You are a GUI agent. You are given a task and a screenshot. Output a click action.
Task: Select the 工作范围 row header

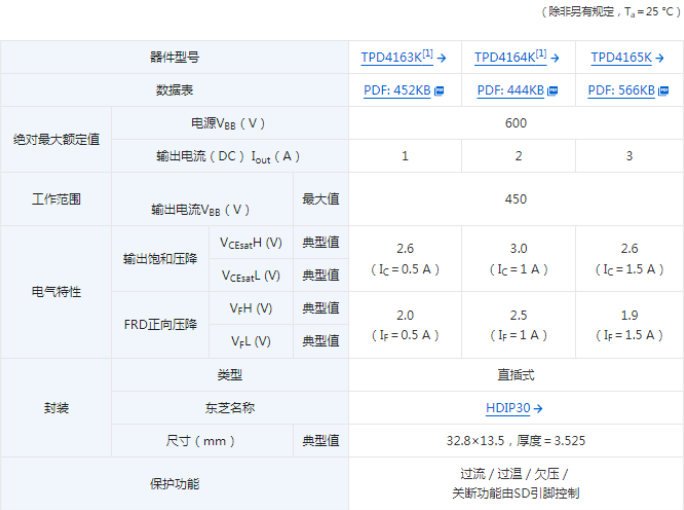tap(56, 199)
